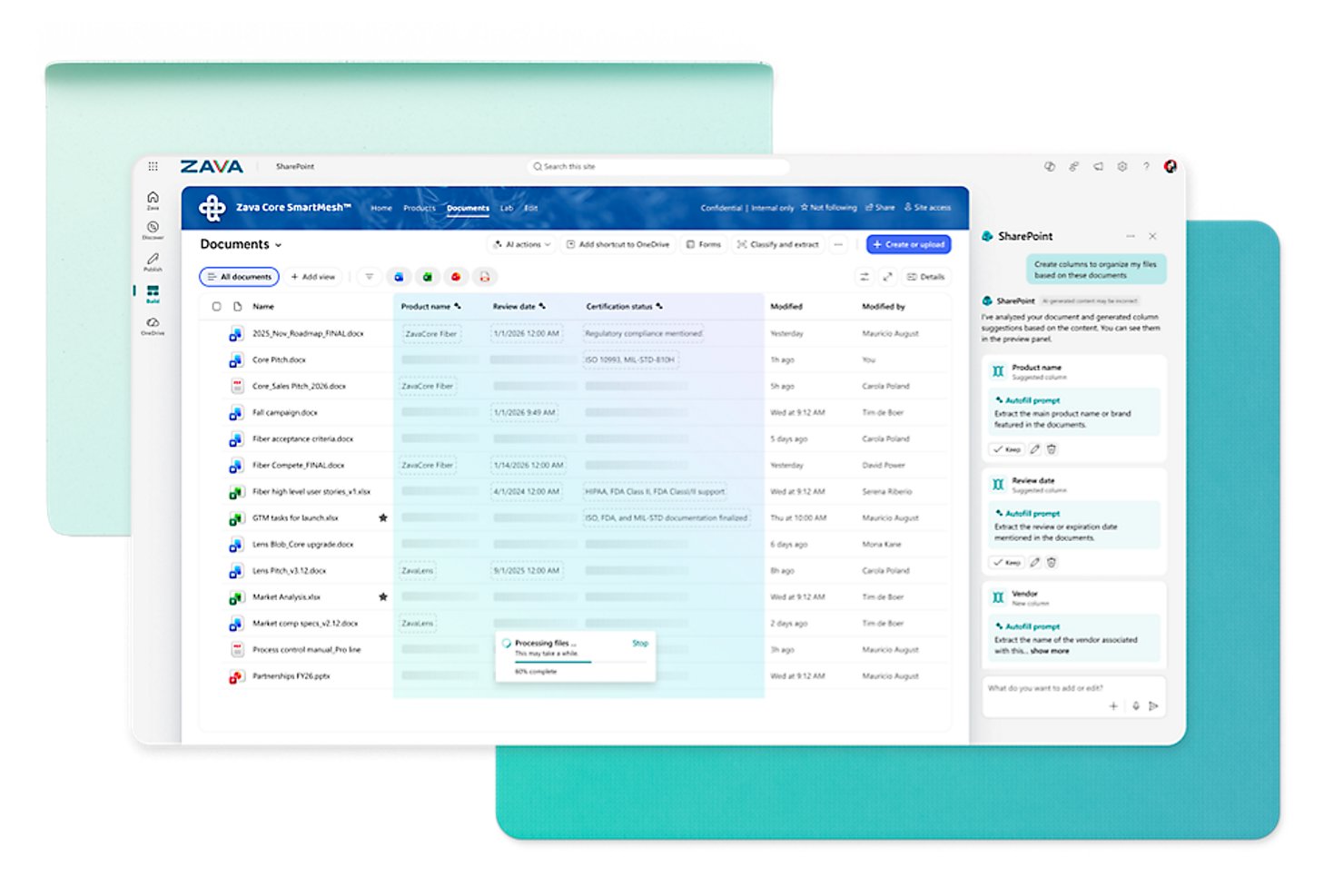Viewport: 1344px width, 896px height.
Task: Filter documents by PowerPoint file type
Action: tap(456, 277)
